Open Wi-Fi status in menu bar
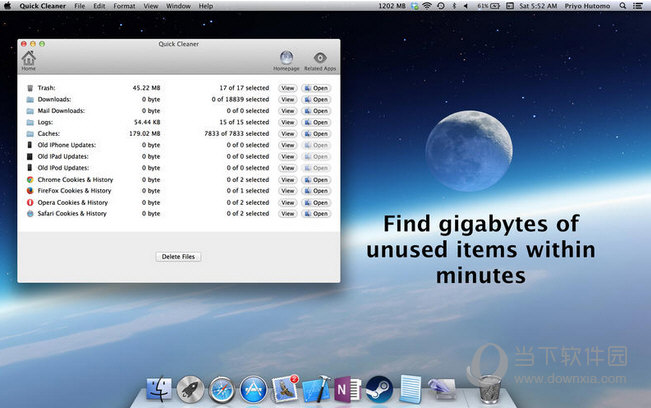This screenshot has height=408, width=651. click(427, 6)
